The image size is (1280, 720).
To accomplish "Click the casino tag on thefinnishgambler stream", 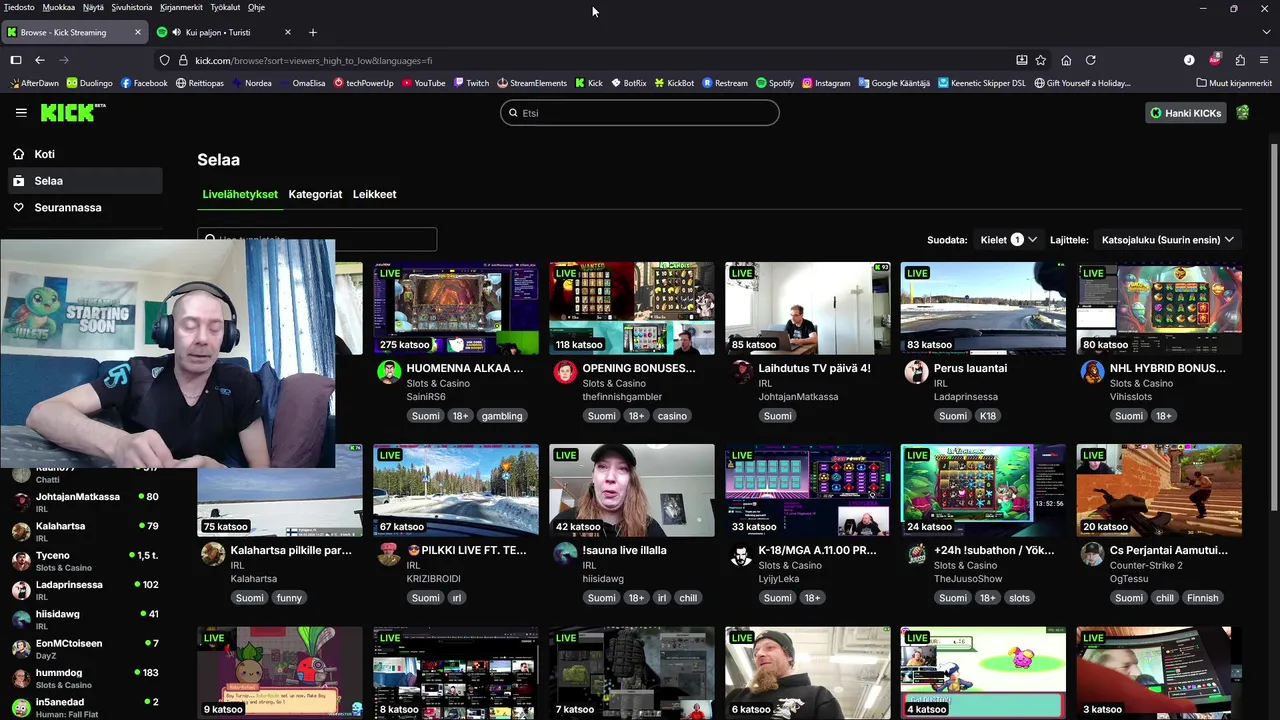I will tap(672, 416).
